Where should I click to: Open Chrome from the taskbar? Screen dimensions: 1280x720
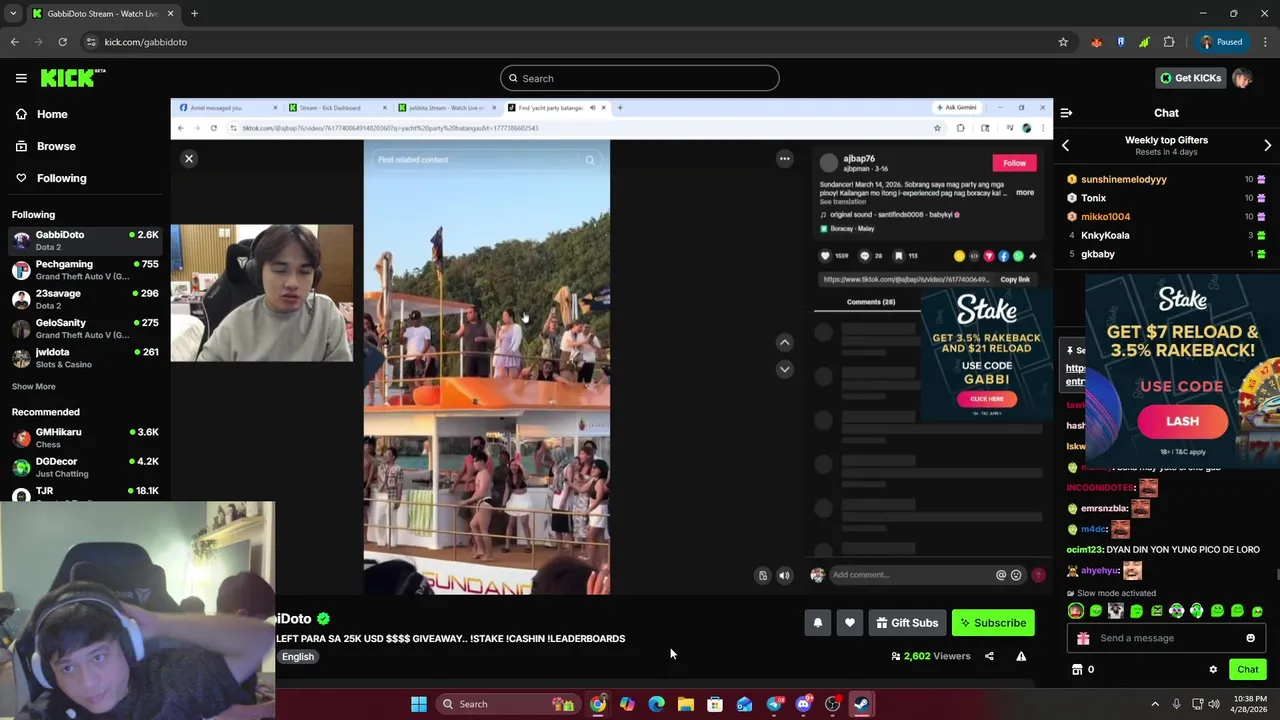pyautogui.click(x=597, y=704)
